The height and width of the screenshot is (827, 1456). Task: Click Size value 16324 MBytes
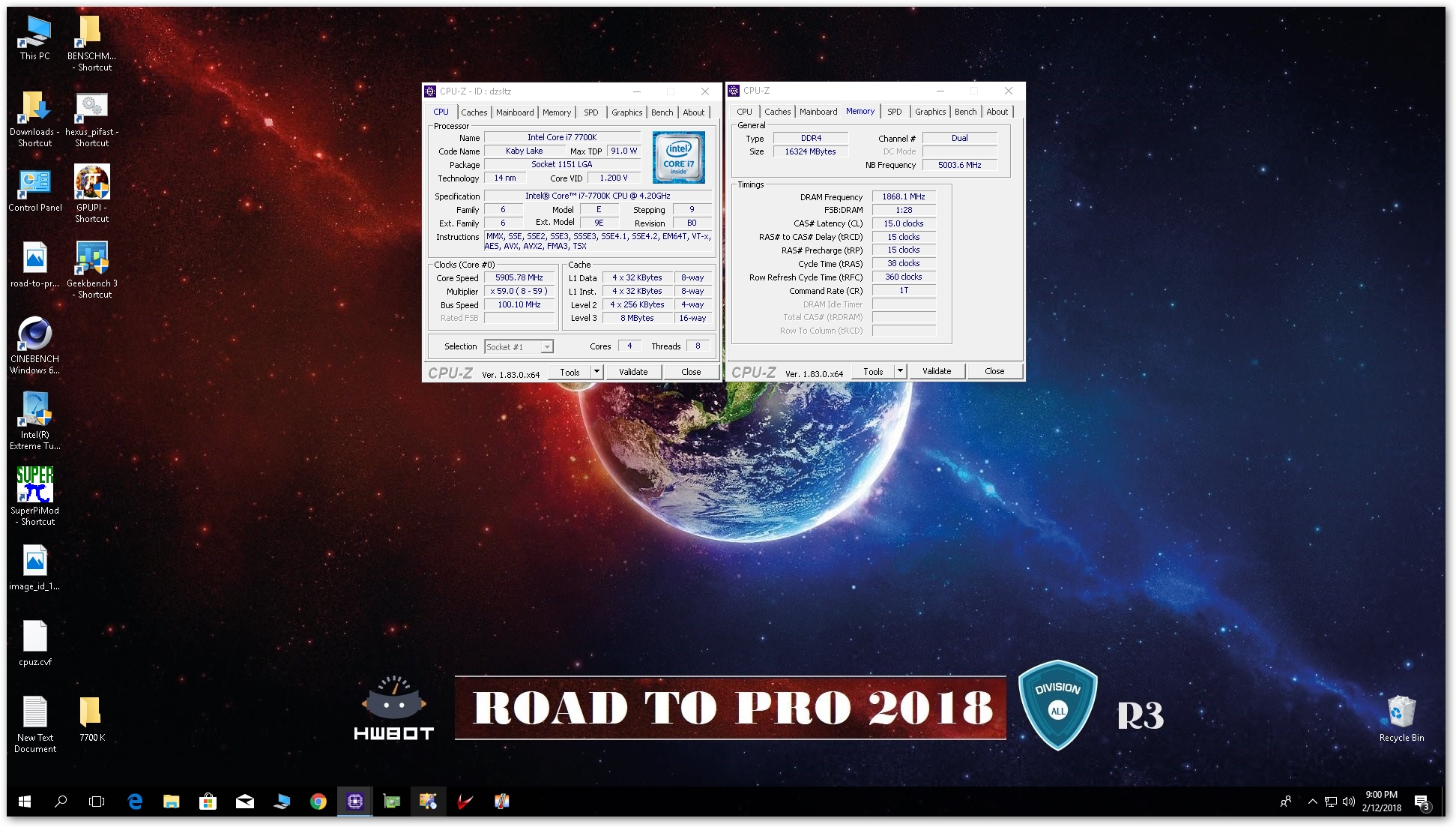point(810,151)
